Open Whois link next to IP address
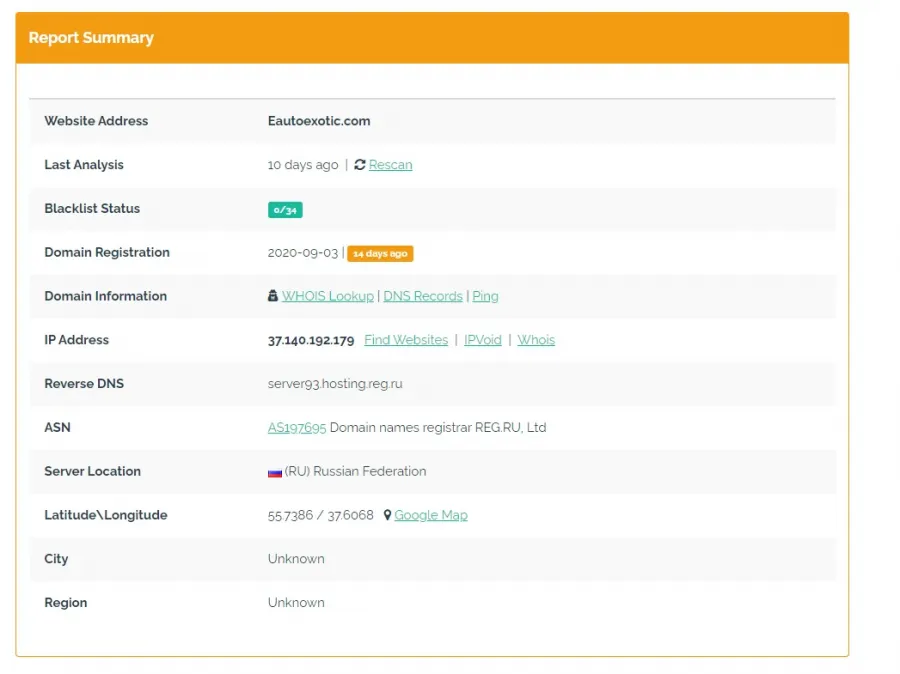Screen dimensions: 900x674 pos(536,340)
